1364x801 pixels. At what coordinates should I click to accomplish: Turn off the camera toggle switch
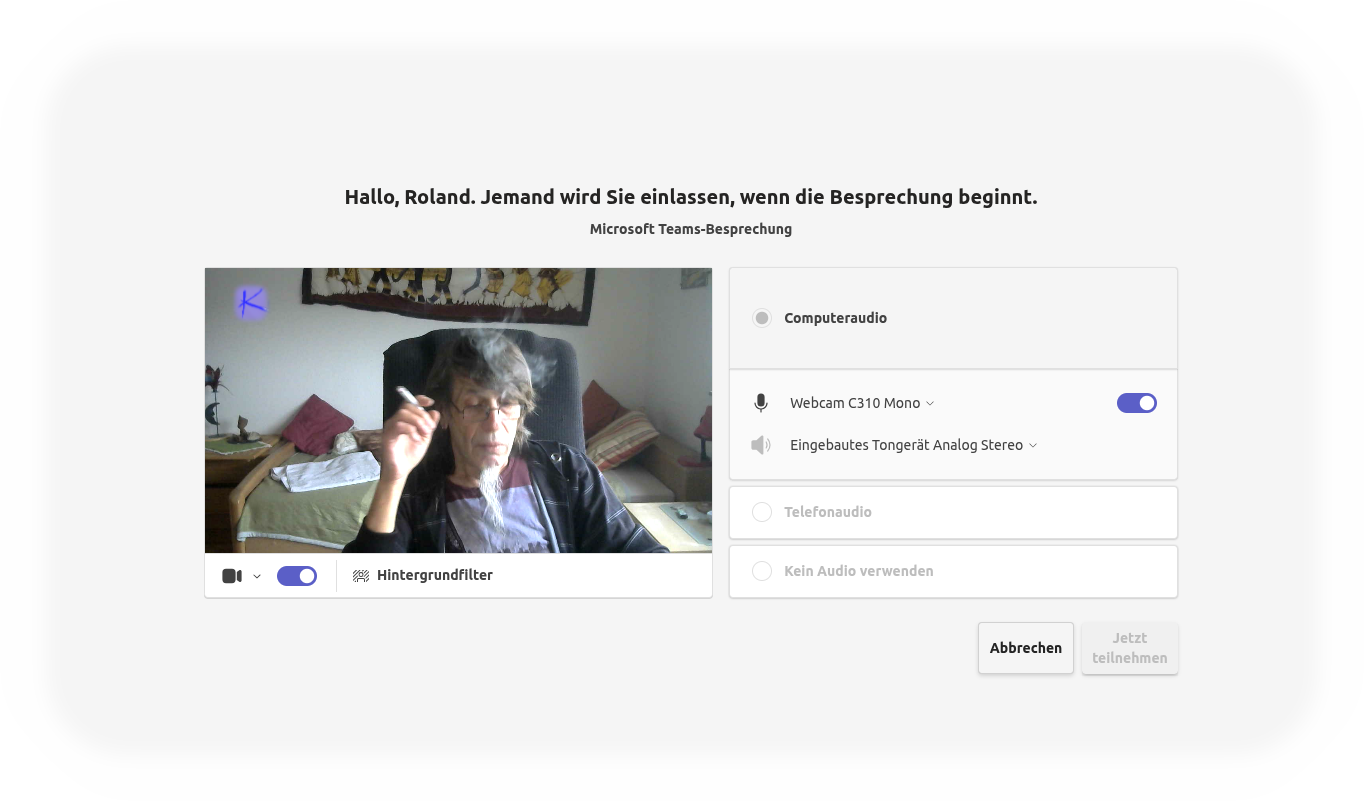click(x=297, y=576)
